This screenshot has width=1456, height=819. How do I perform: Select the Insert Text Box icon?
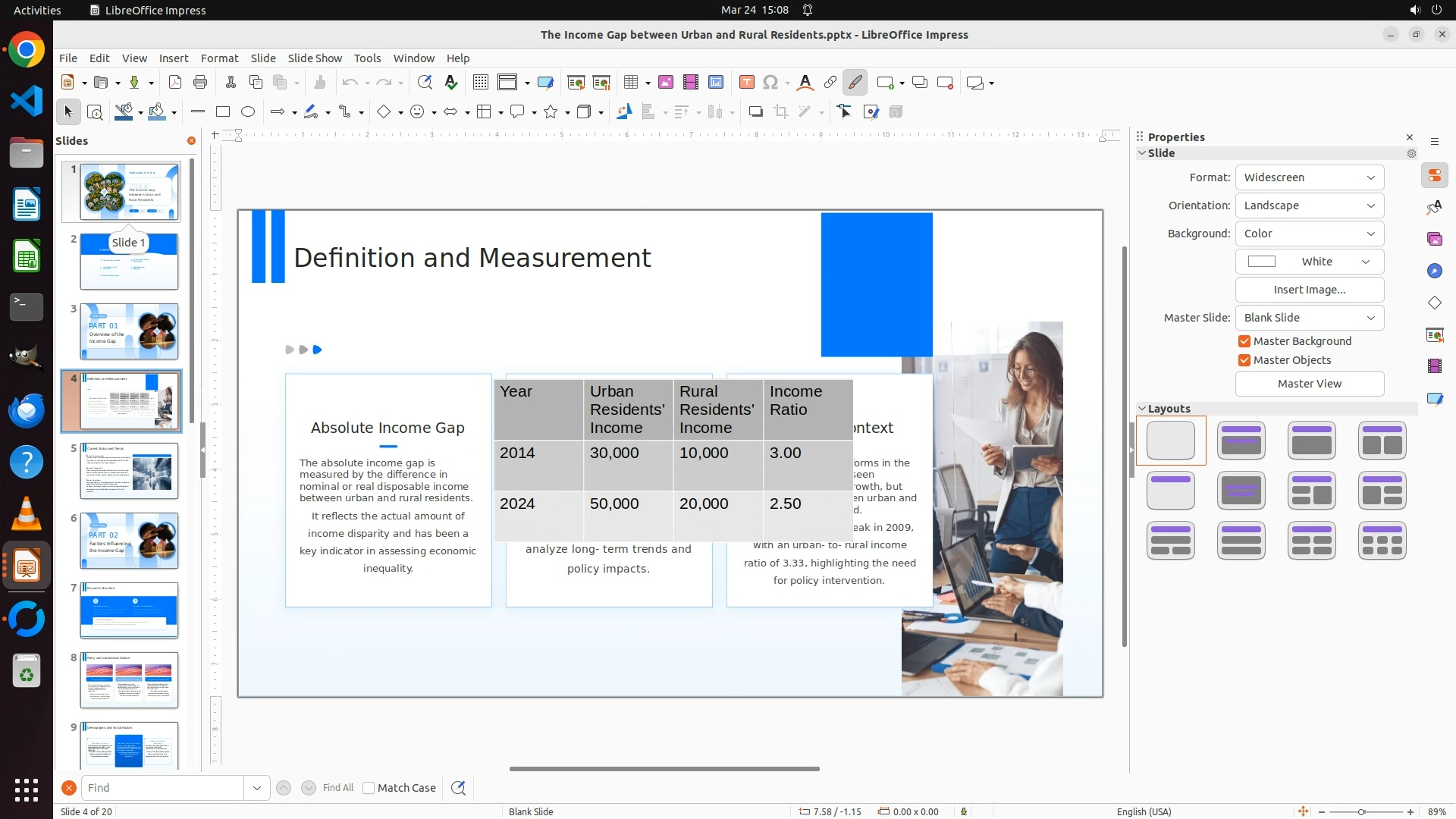click(x=746, y=83)
